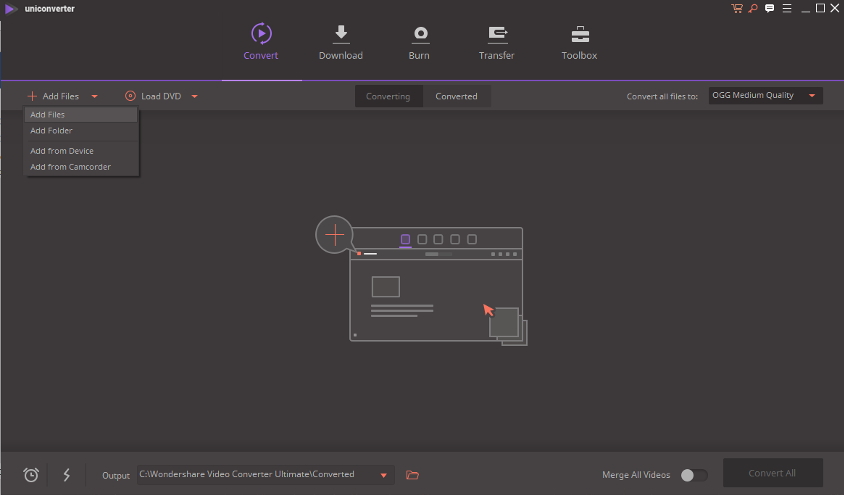844x495 pixels.
Task: Open the hamburger menu icon
Action: pyautogui.click(x=787, y=8)
